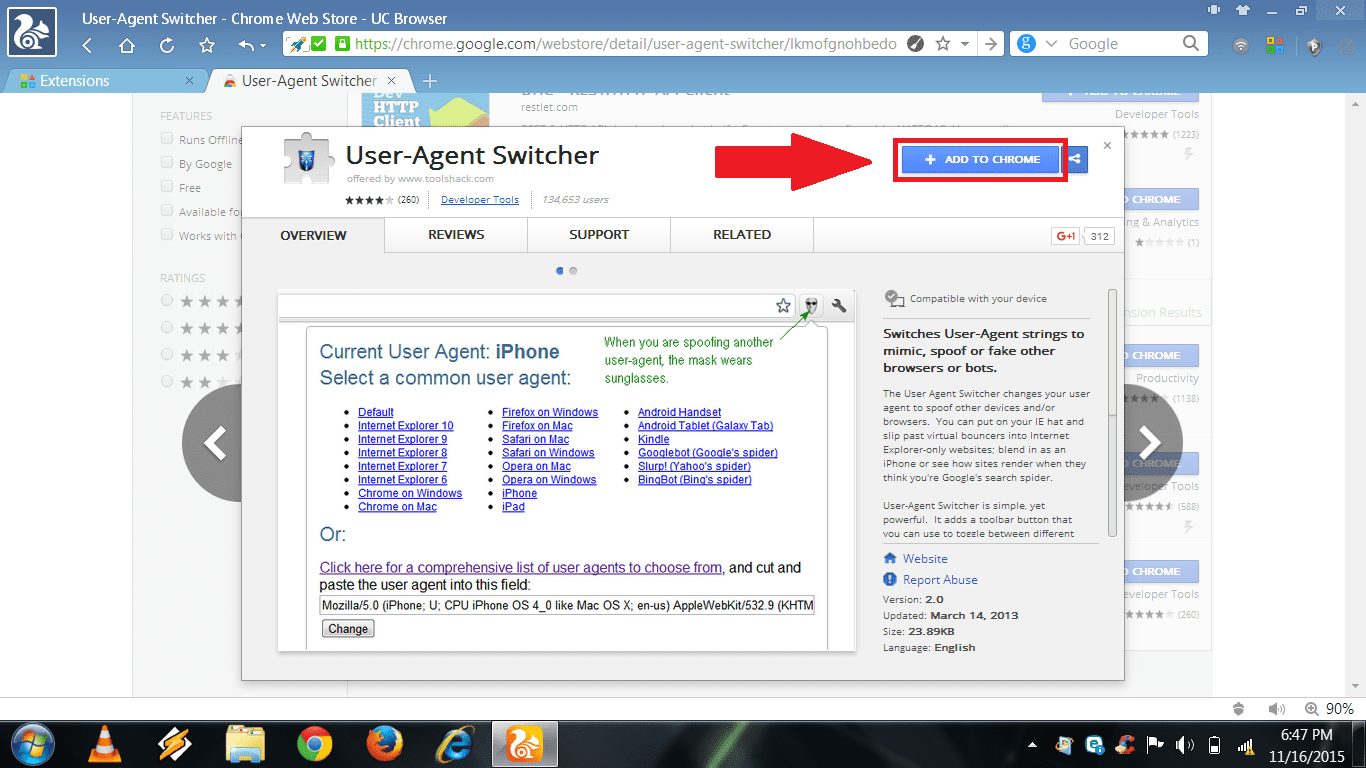Viewport: 1366px width, 768px height.
Task: Open the favorites star in toolbar
Action: [207, 45]
